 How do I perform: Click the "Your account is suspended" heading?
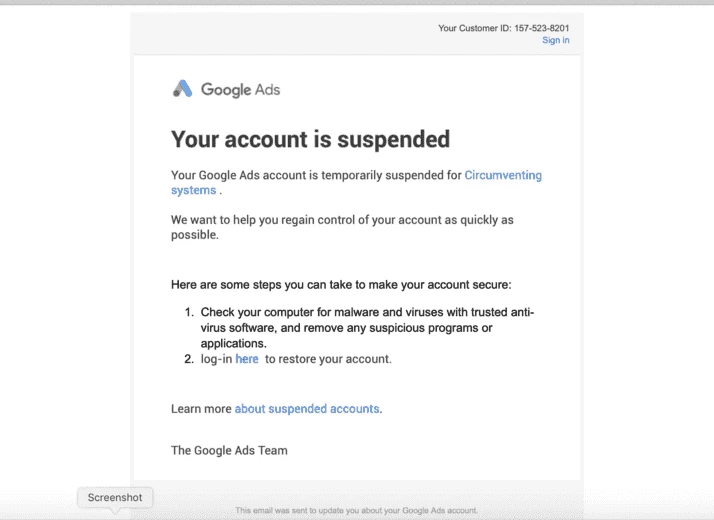[x=311, y=139]
